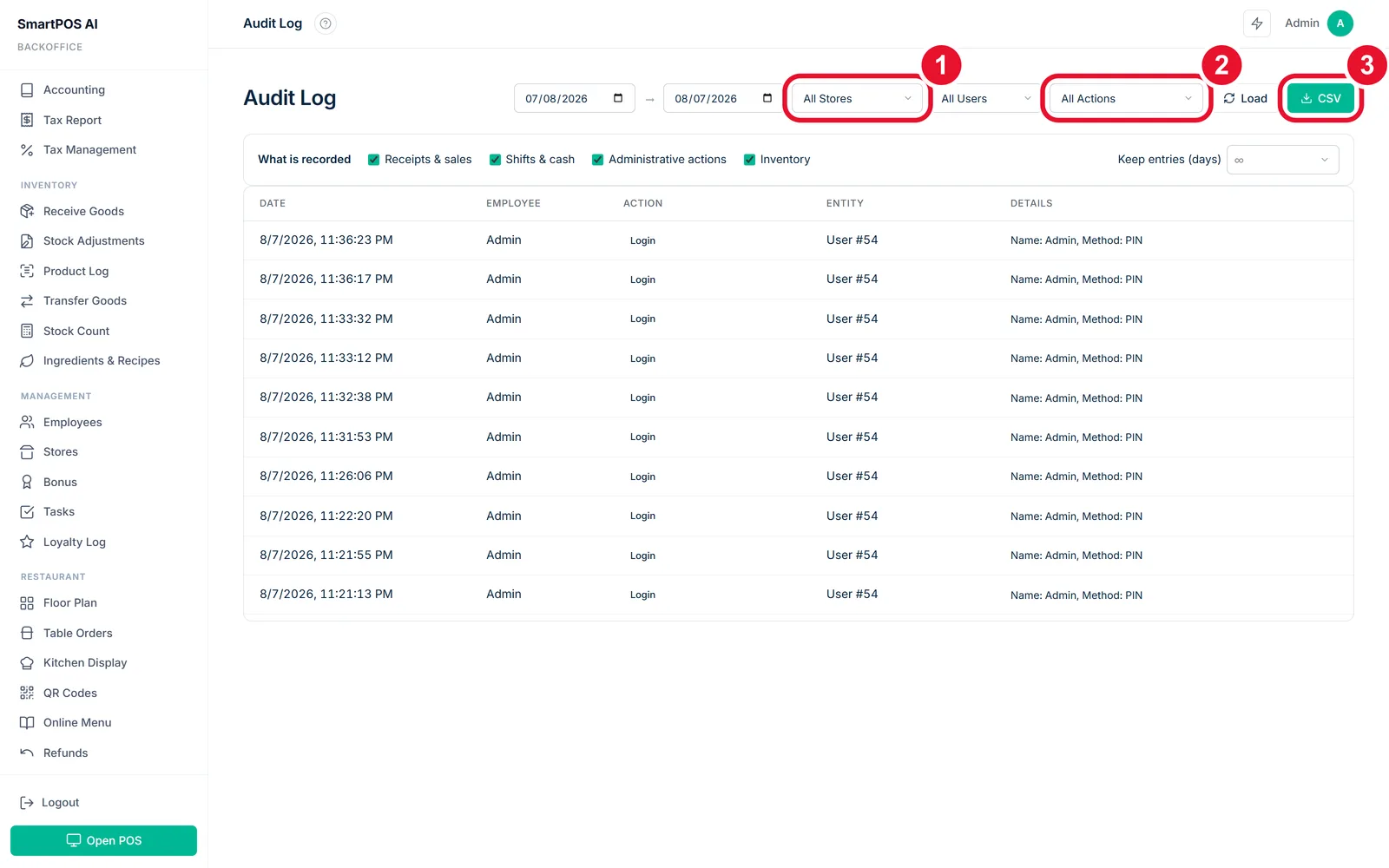
Task: Click the Tax Report icon
Action: coord(27,120)
